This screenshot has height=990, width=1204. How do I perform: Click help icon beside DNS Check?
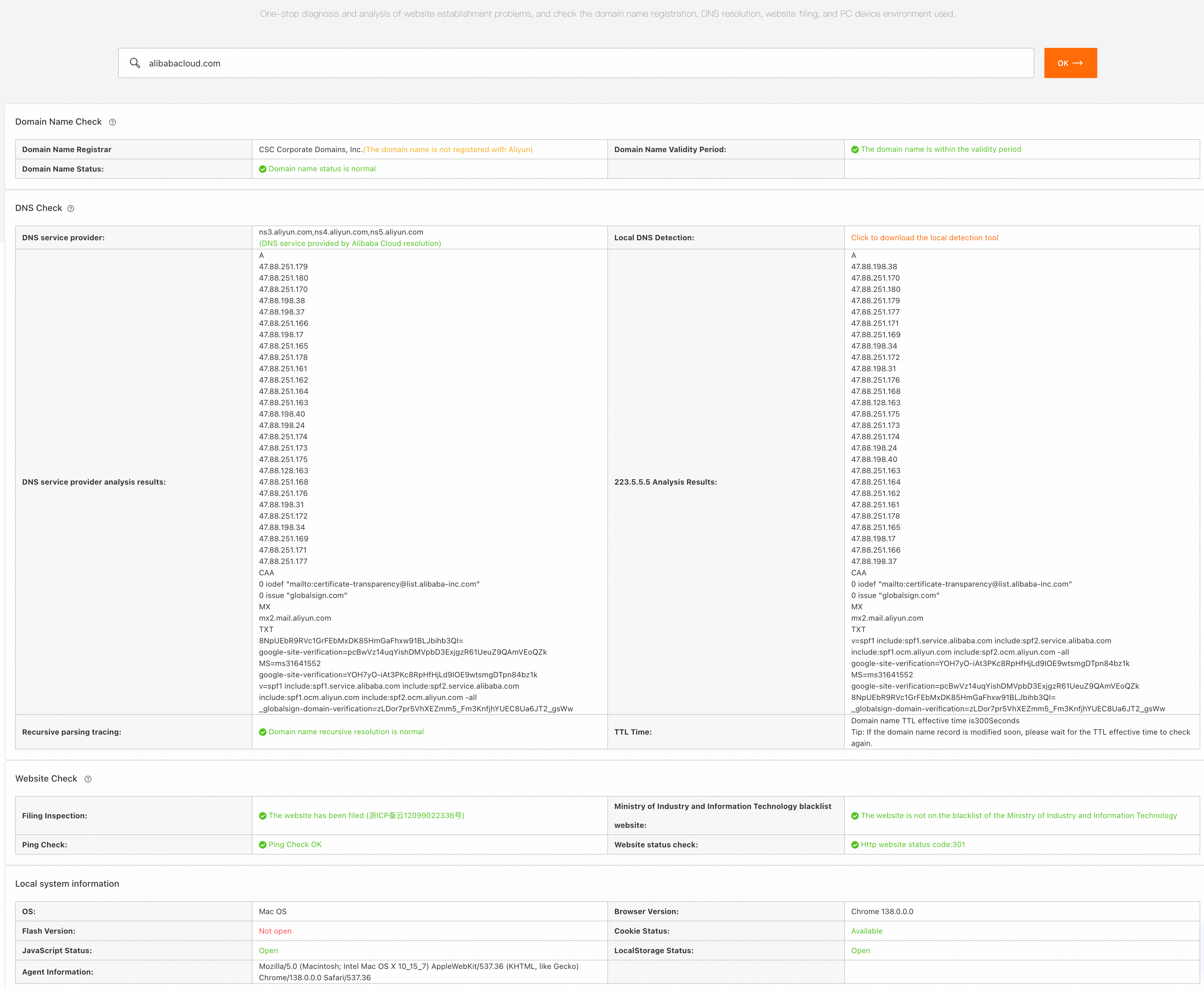[71, 209]
